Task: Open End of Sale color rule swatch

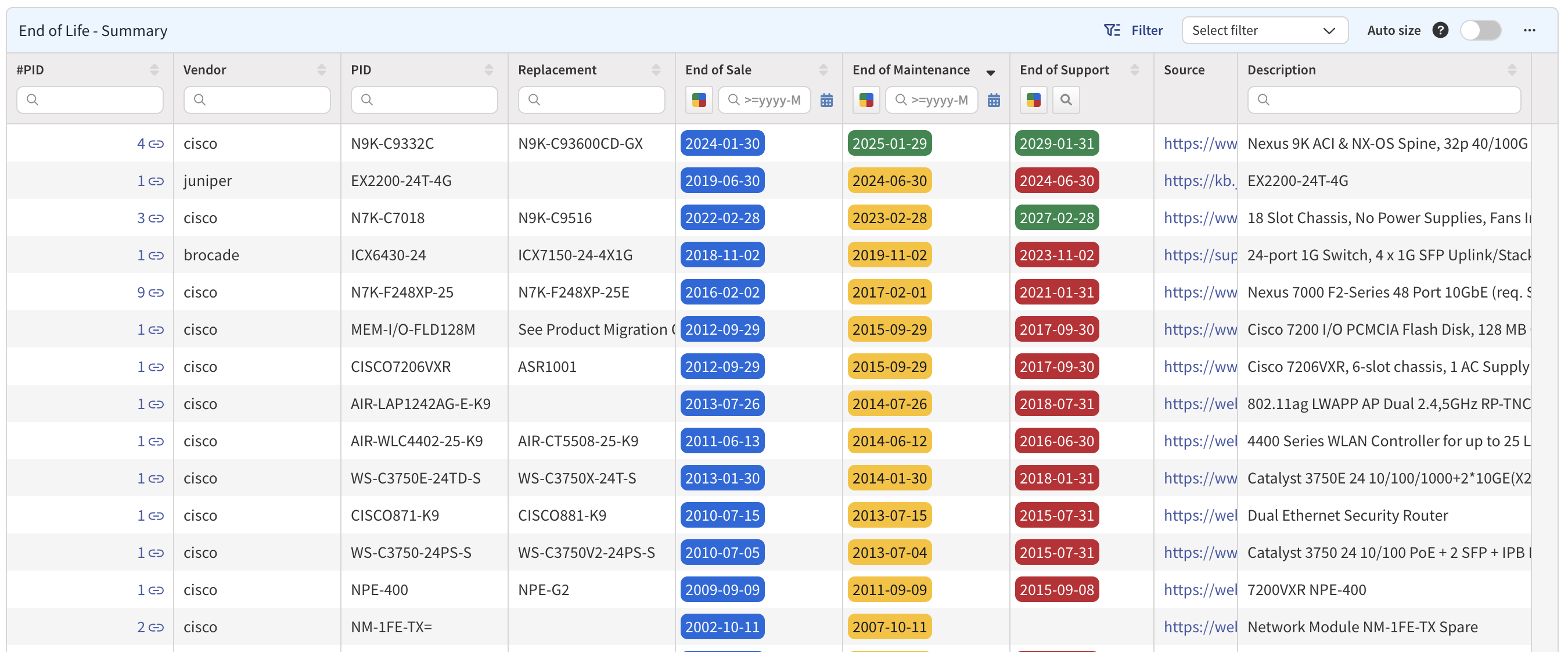Action: (x=699, y=100)
